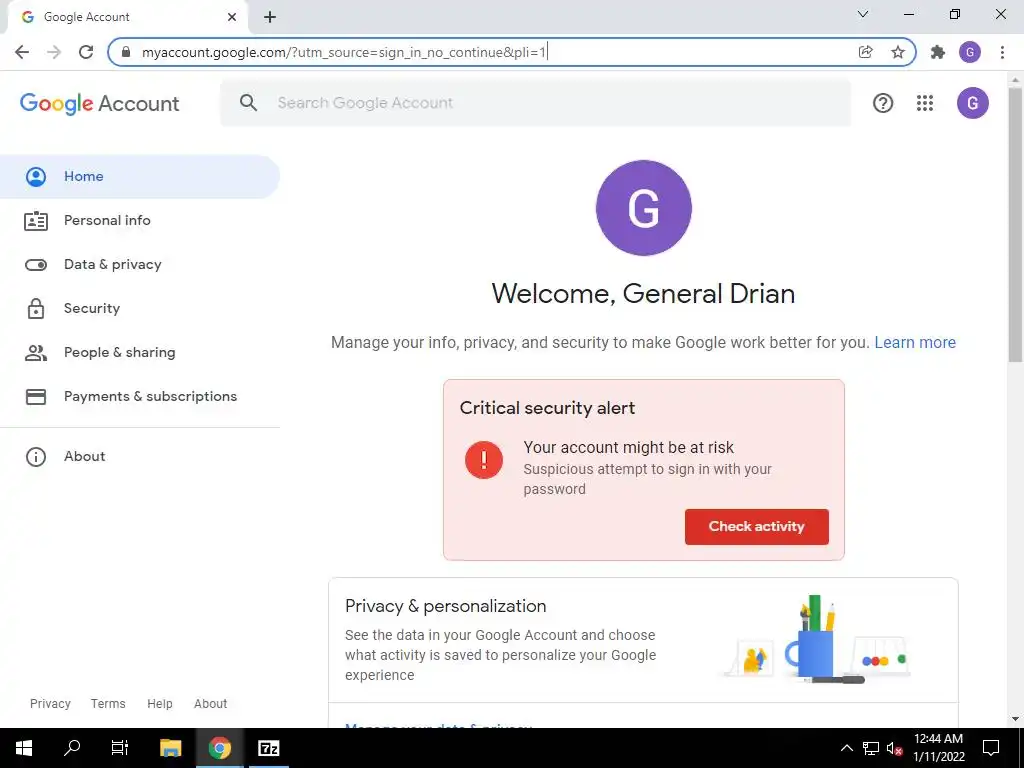Click the page vertical scrollbar thumb
This screenshot has width=1024, height=768.
pos(1015,224)
